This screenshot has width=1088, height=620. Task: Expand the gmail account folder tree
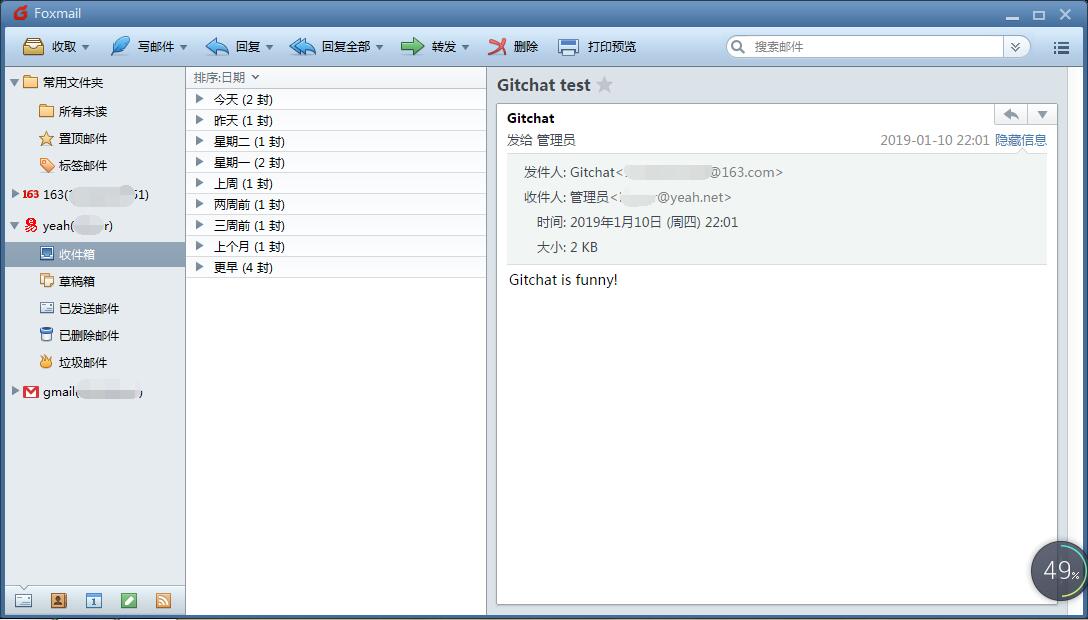(14, 393)
